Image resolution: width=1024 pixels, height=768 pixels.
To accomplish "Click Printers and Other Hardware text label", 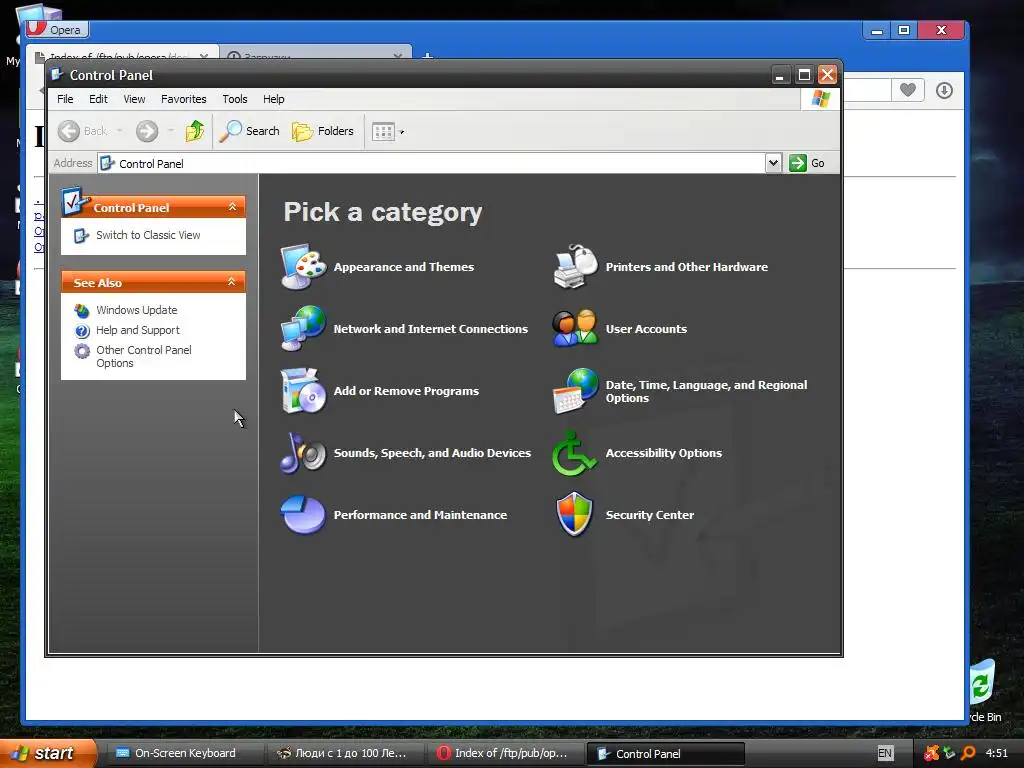I will 686,267.
